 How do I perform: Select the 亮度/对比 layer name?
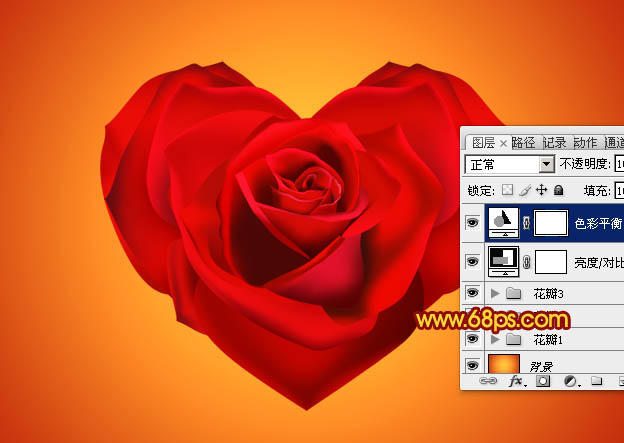599,262
